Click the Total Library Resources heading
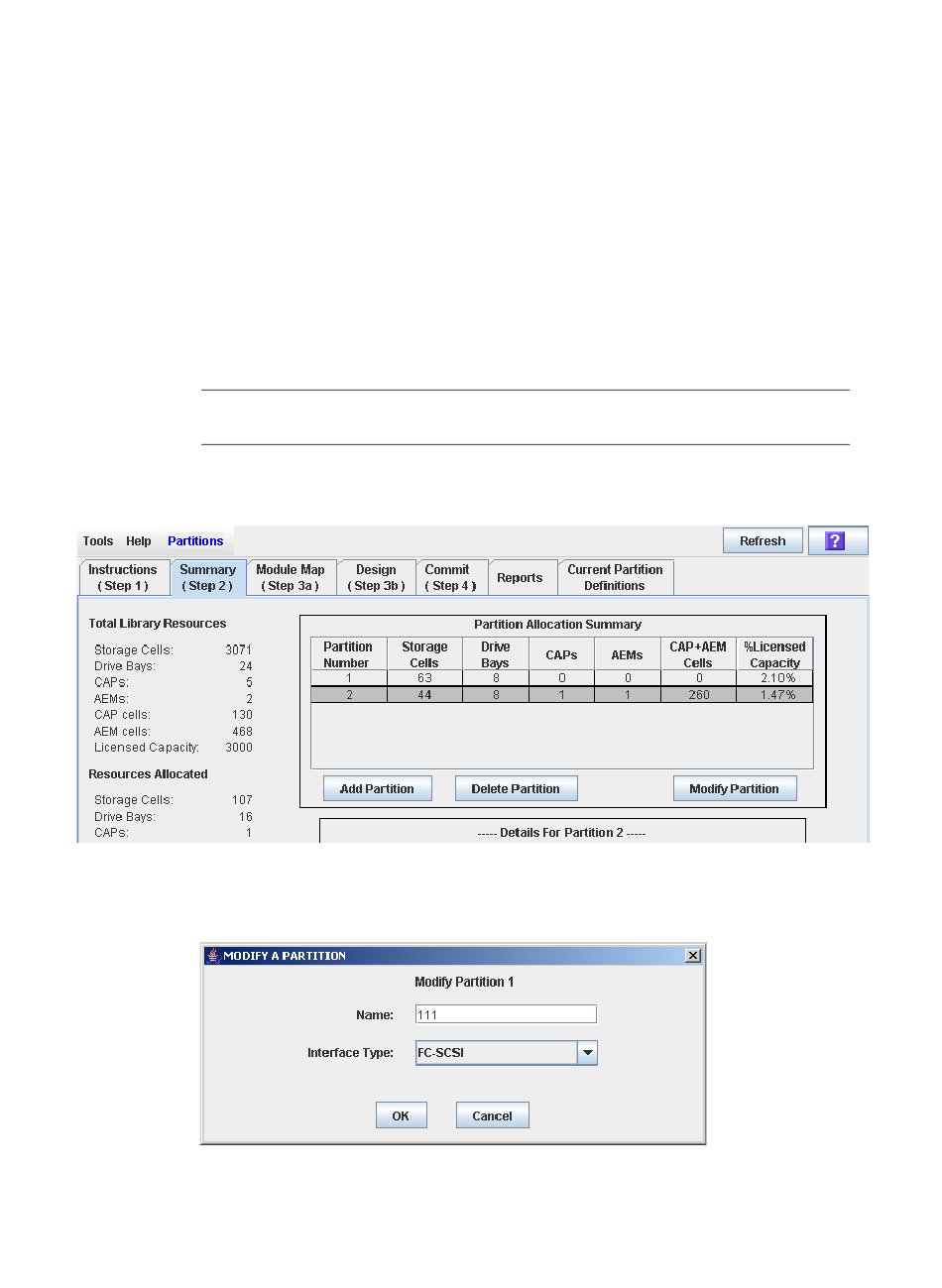This screenshot has width=942, height=1288. (x=158, y=624)
